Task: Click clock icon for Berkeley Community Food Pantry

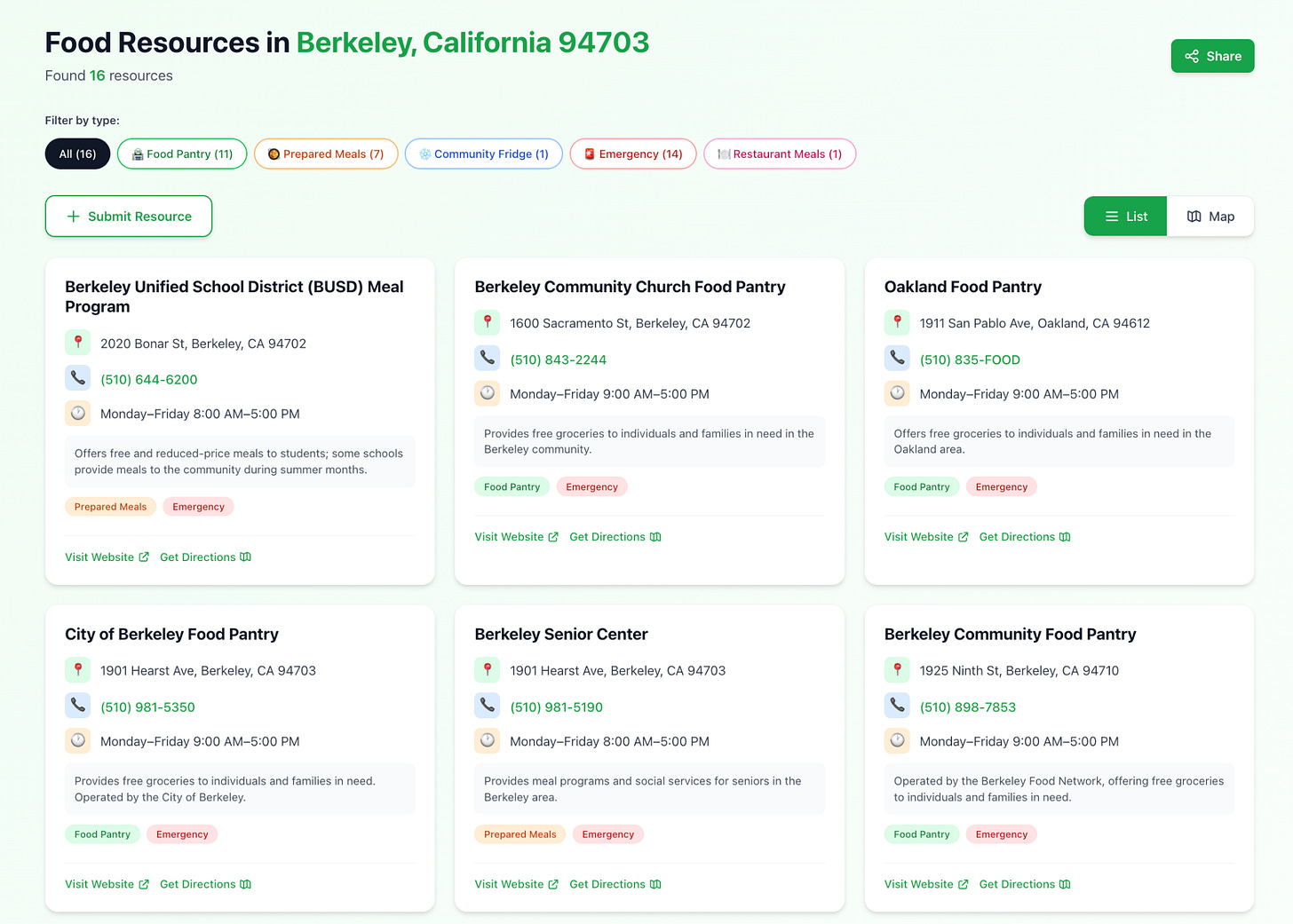Action: (x=897, y=740)
